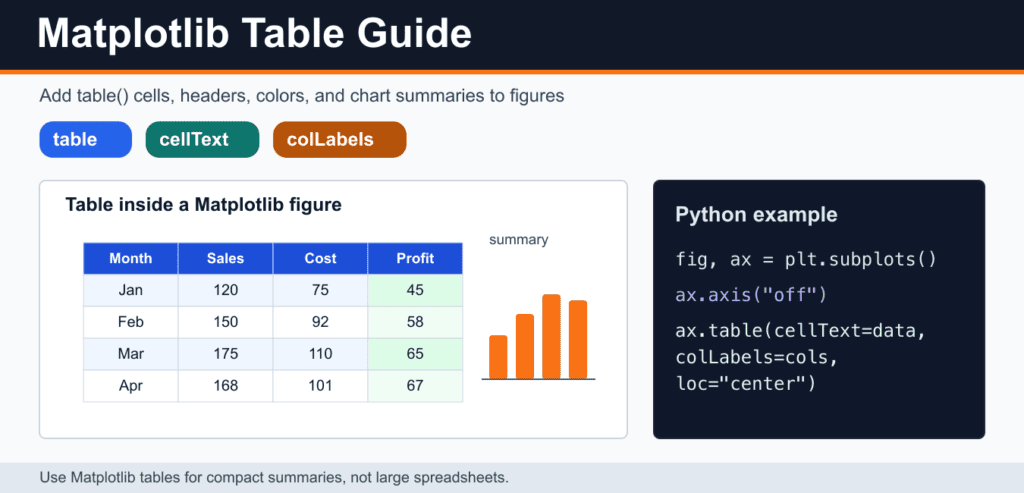1024x493 pixels.
Task: Click the tallest bar in summary chart
Action: click(x=551, y=336)
